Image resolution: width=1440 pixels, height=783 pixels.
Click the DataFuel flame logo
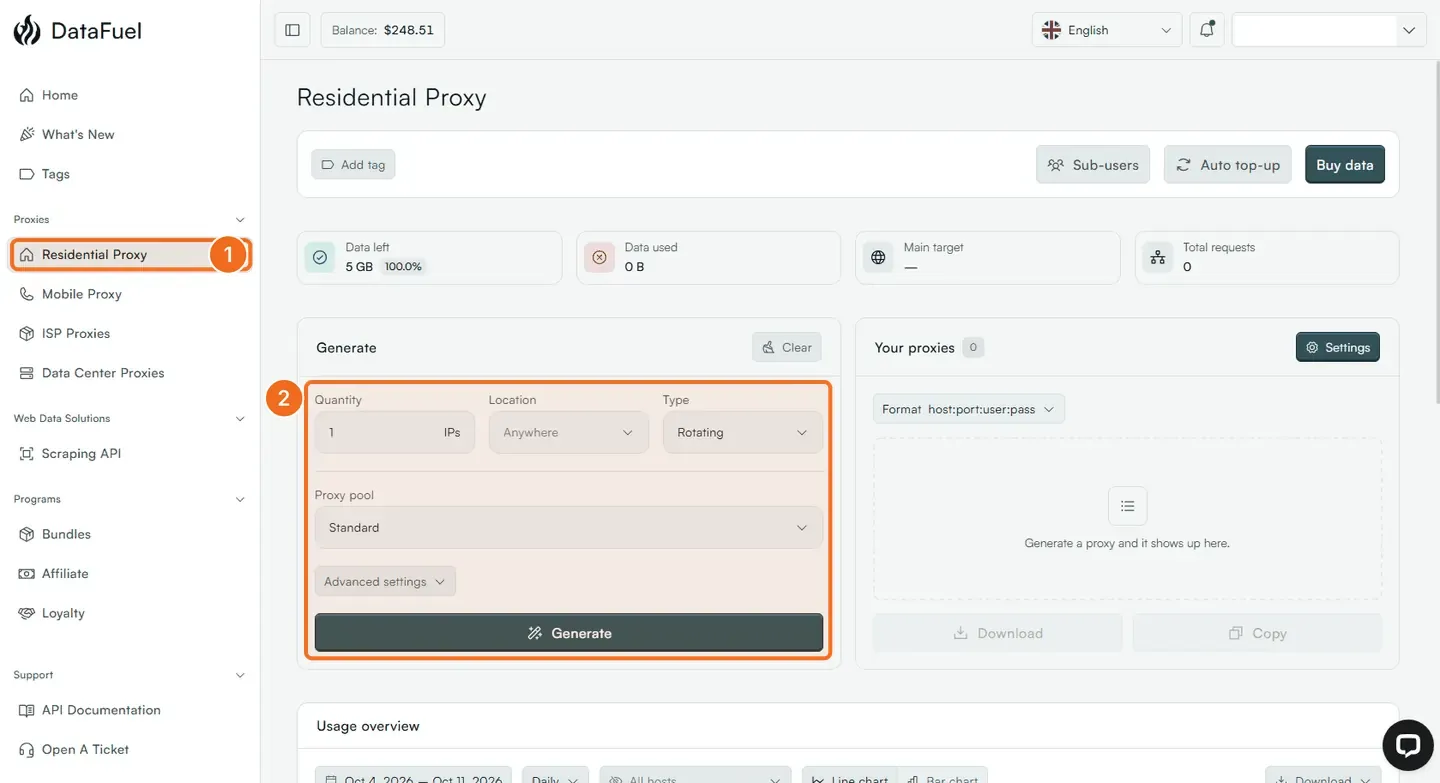tap(27, 30)
